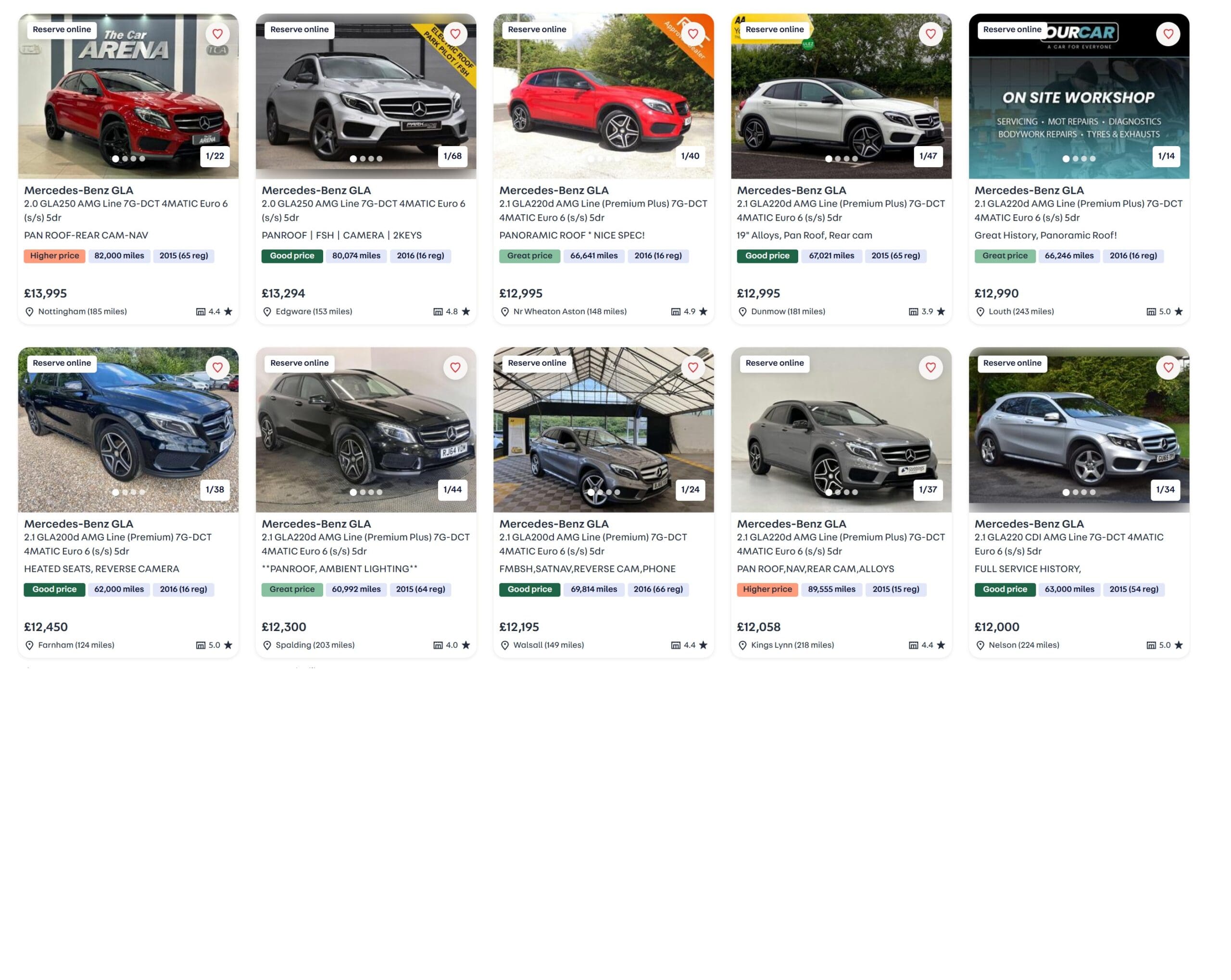View the grey GLA photo on Kings Lynn listing
Viewport: 1231px width, 980px height.
tap(841, 429)
